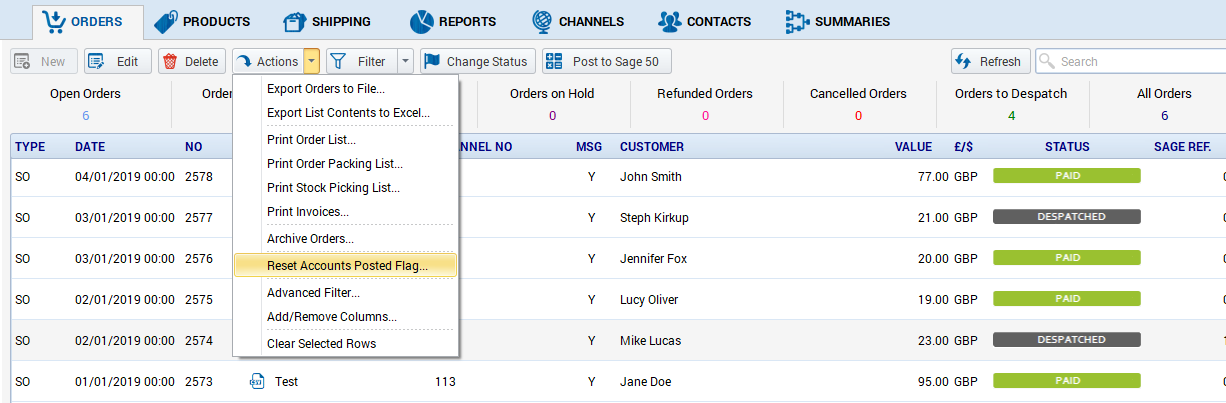Viewport: 1226px width, 403px height.
Task: Click the Summaries diagram icon
Action: click(x=796, y=21)
